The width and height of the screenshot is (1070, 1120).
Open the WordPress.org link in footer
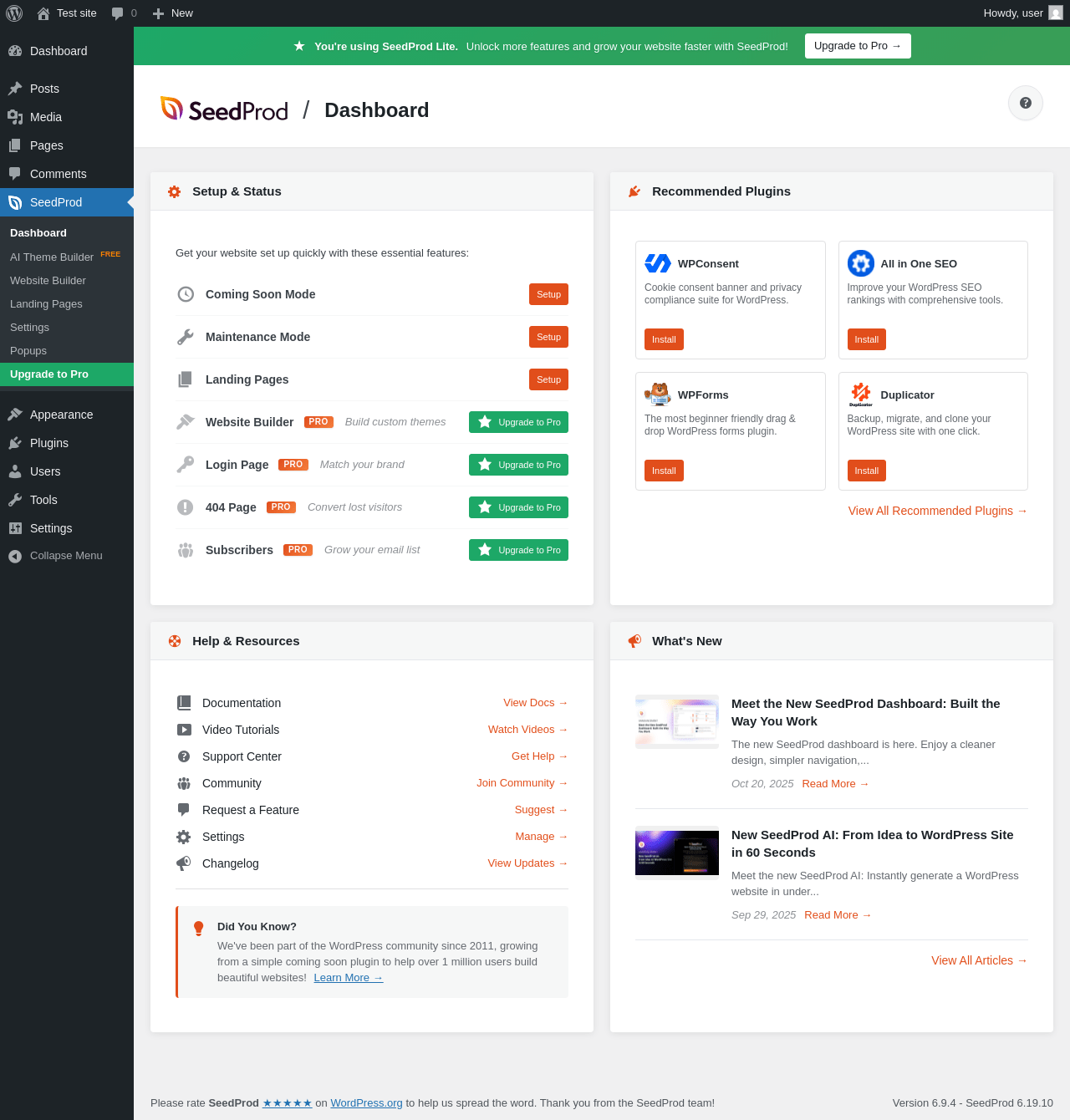pos(366,1103)
